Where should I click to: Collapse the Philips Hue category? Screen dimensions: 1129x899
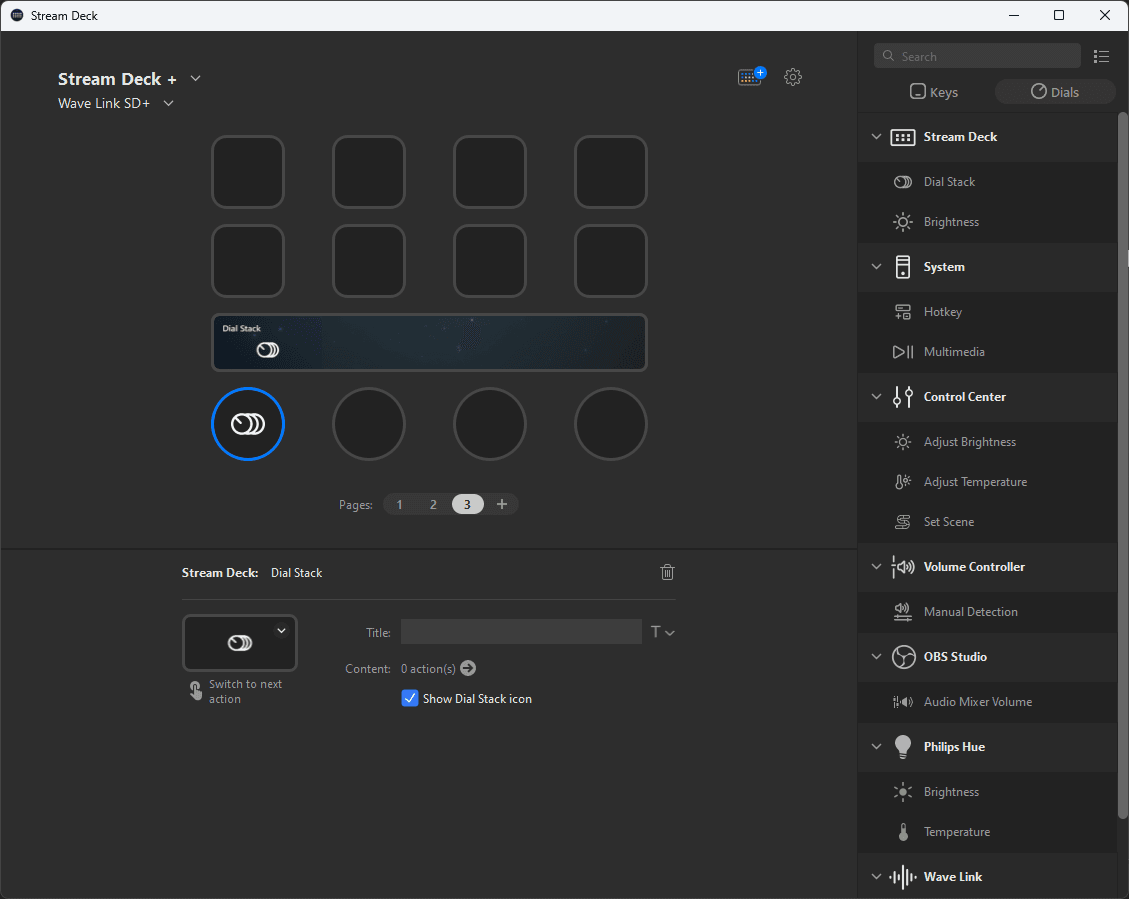877,747
